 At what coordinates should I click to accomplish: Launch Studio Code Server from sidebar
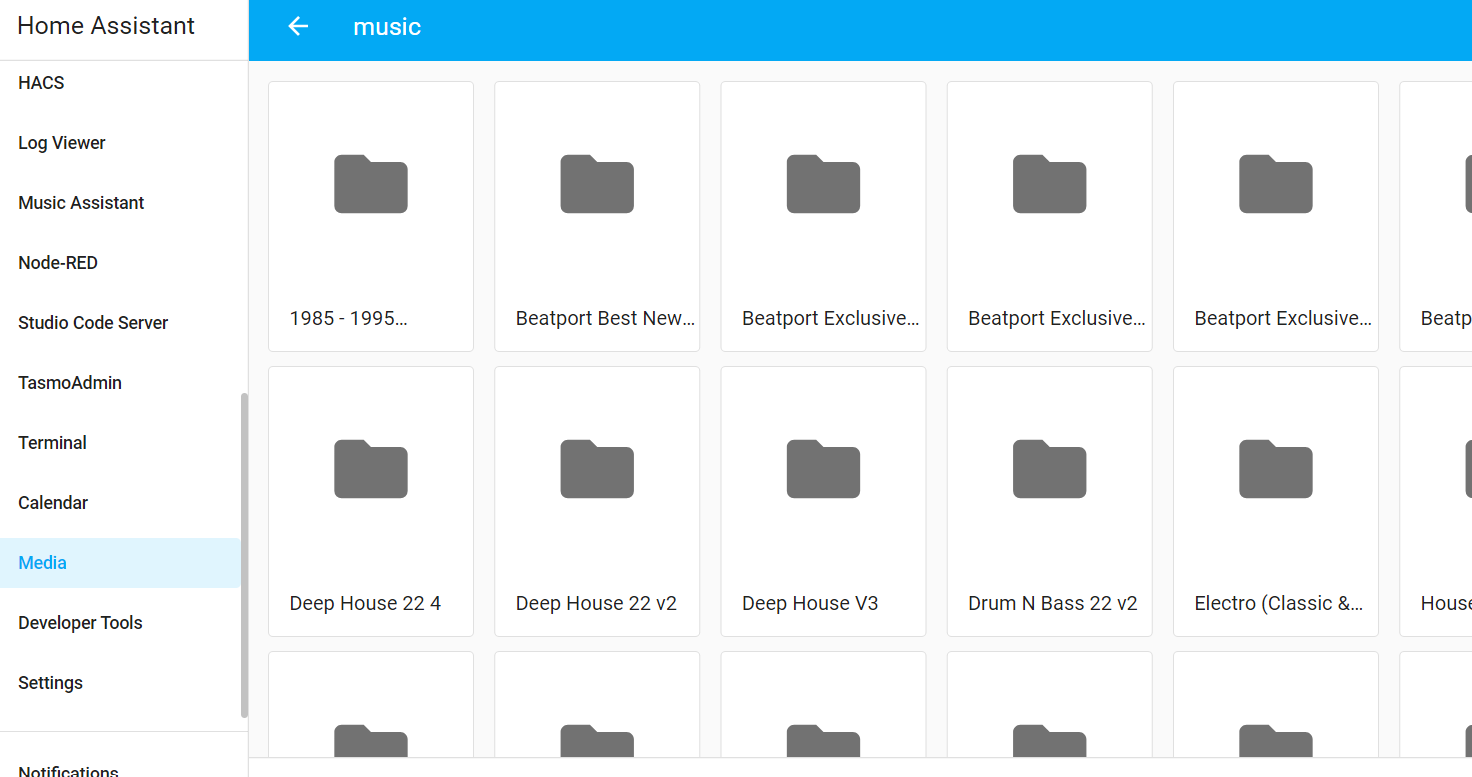(x=120, y=323)
